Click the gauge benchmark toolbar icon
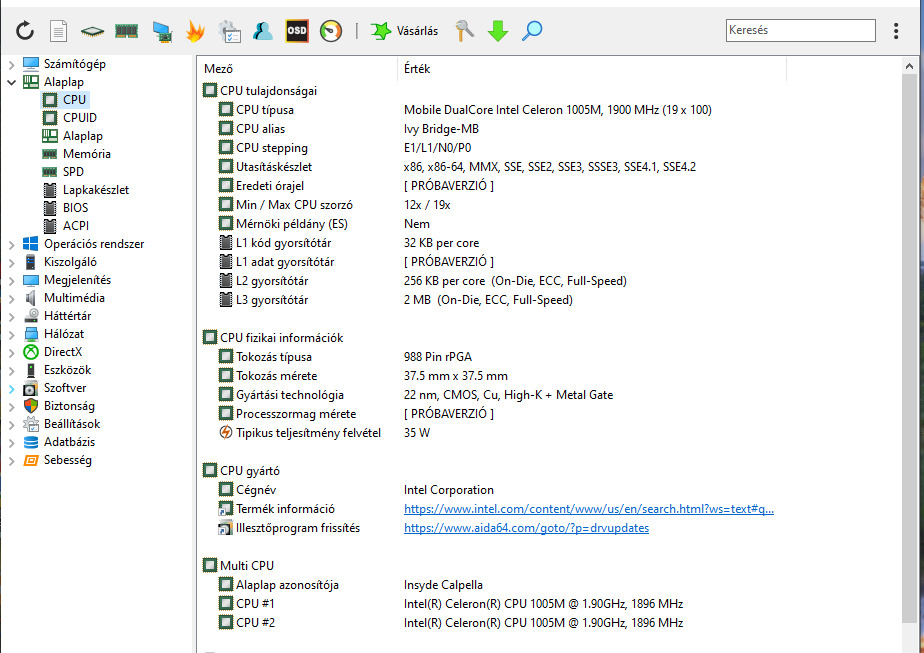 pos(331,31)
